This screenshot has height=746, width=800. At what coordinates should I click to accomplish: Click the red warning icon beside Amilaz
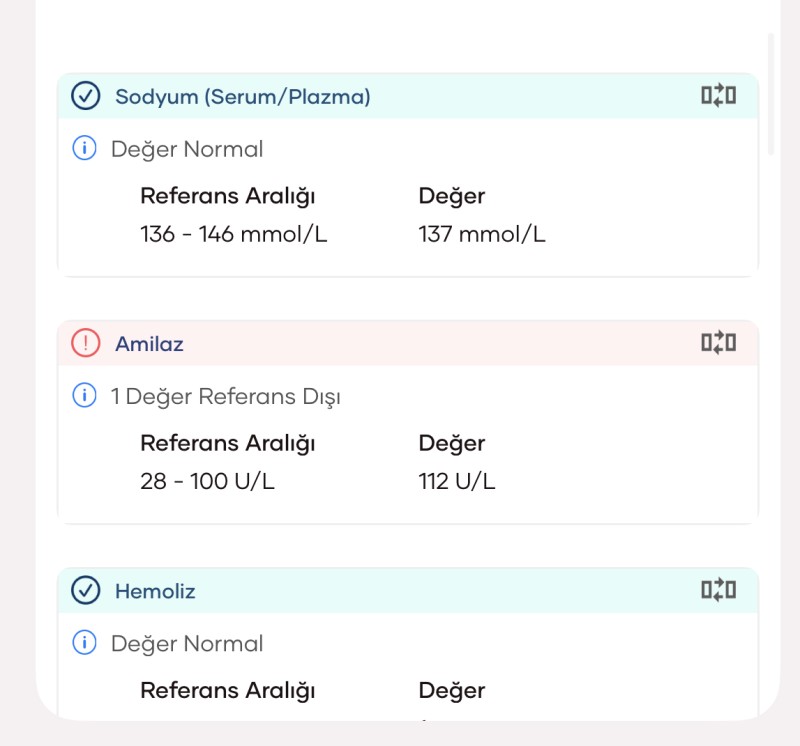click(86, 343)
